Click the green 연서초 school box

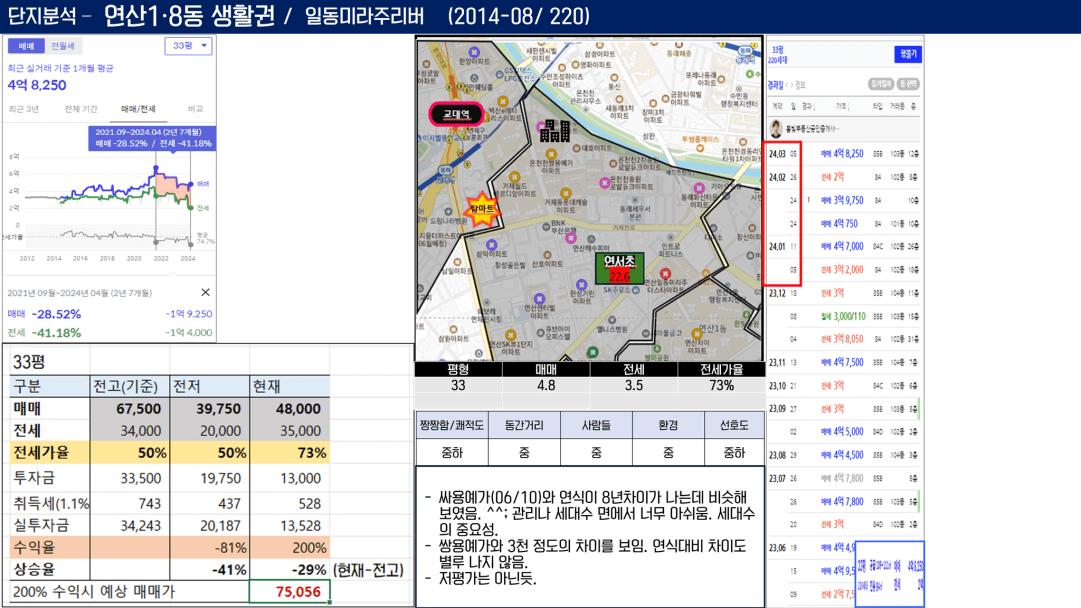[x=619, y=269]
